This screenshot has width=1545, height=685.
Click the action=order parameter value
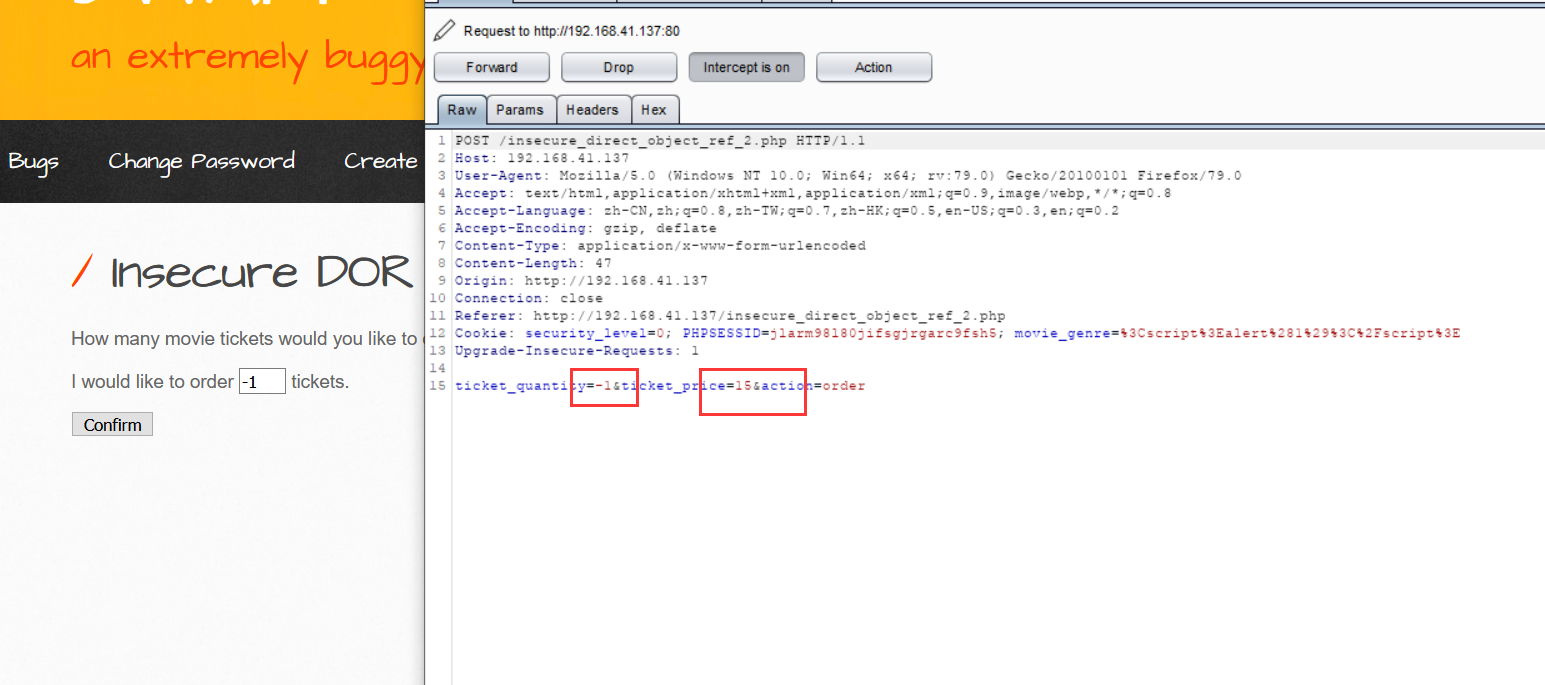point(843,386)
